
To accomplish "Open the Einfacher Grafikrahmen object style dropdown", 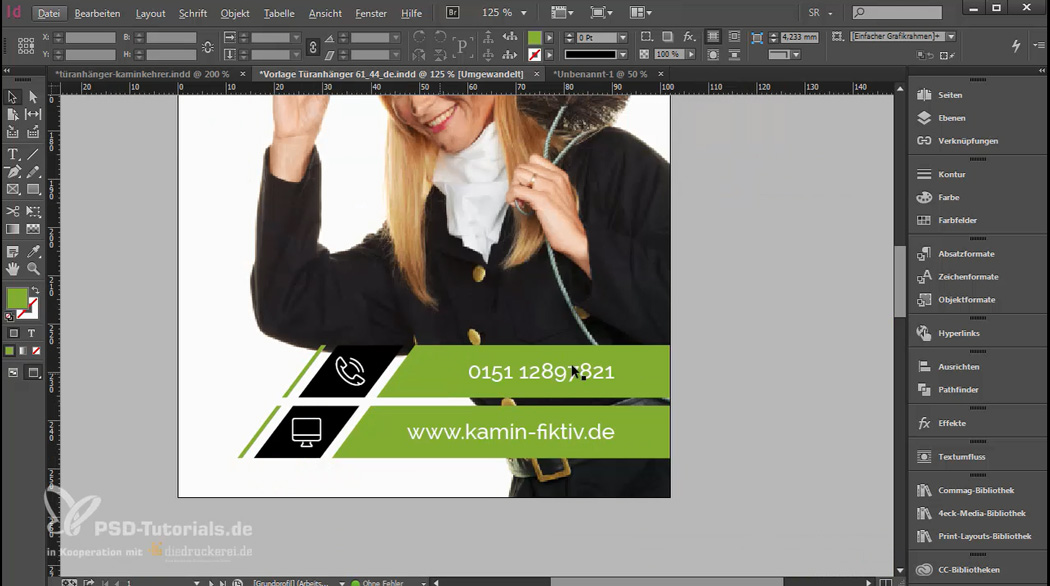I will pyautogui.click(x=951, y=36).
